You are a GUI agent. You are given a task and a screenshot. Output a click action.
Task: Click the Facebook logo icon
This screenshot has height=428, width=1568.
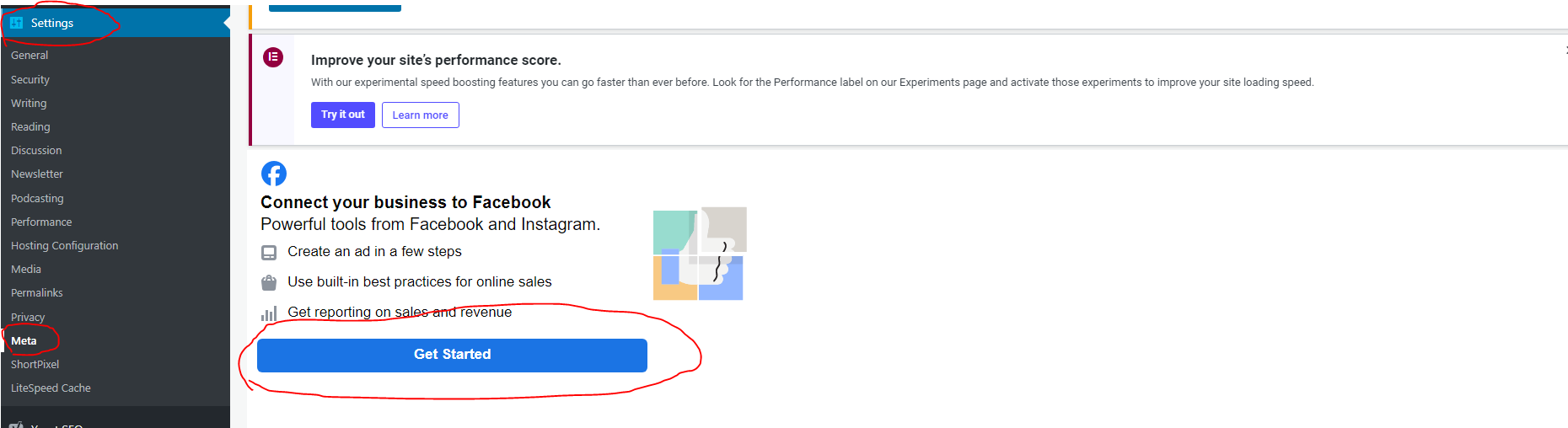pos(274,174)
